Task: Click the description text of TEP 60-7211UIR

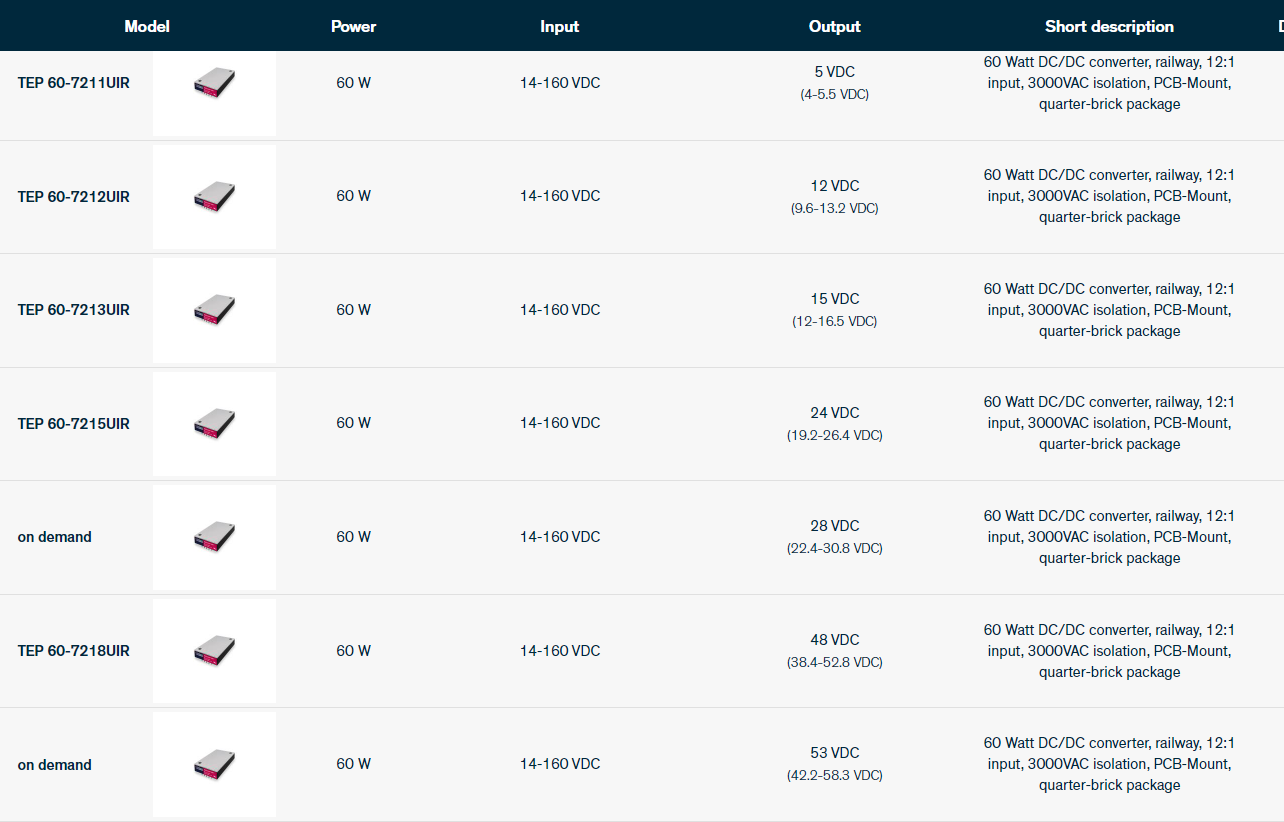Action: (x=1109, y=83)
